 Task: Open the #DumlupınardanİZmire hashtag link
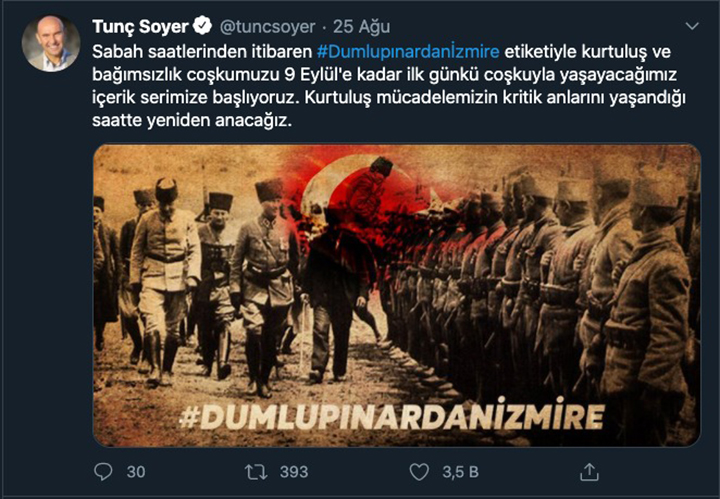click(408, 51)
